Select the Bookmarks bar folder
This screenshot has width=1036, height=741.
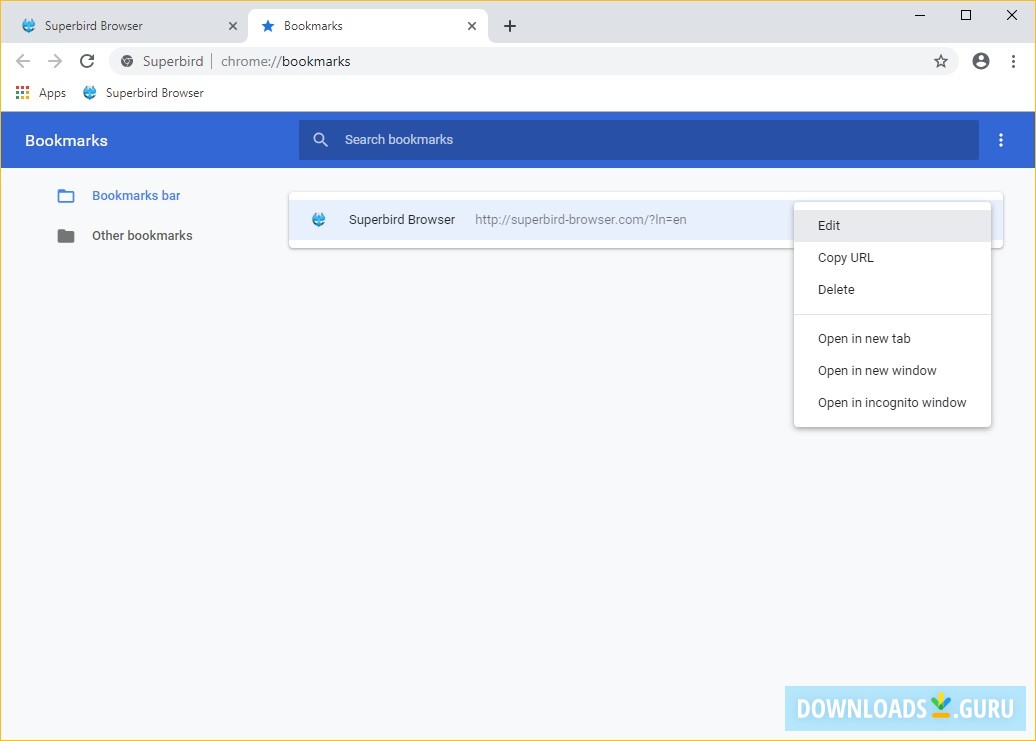pyautogui.click(x=135, y=196)
